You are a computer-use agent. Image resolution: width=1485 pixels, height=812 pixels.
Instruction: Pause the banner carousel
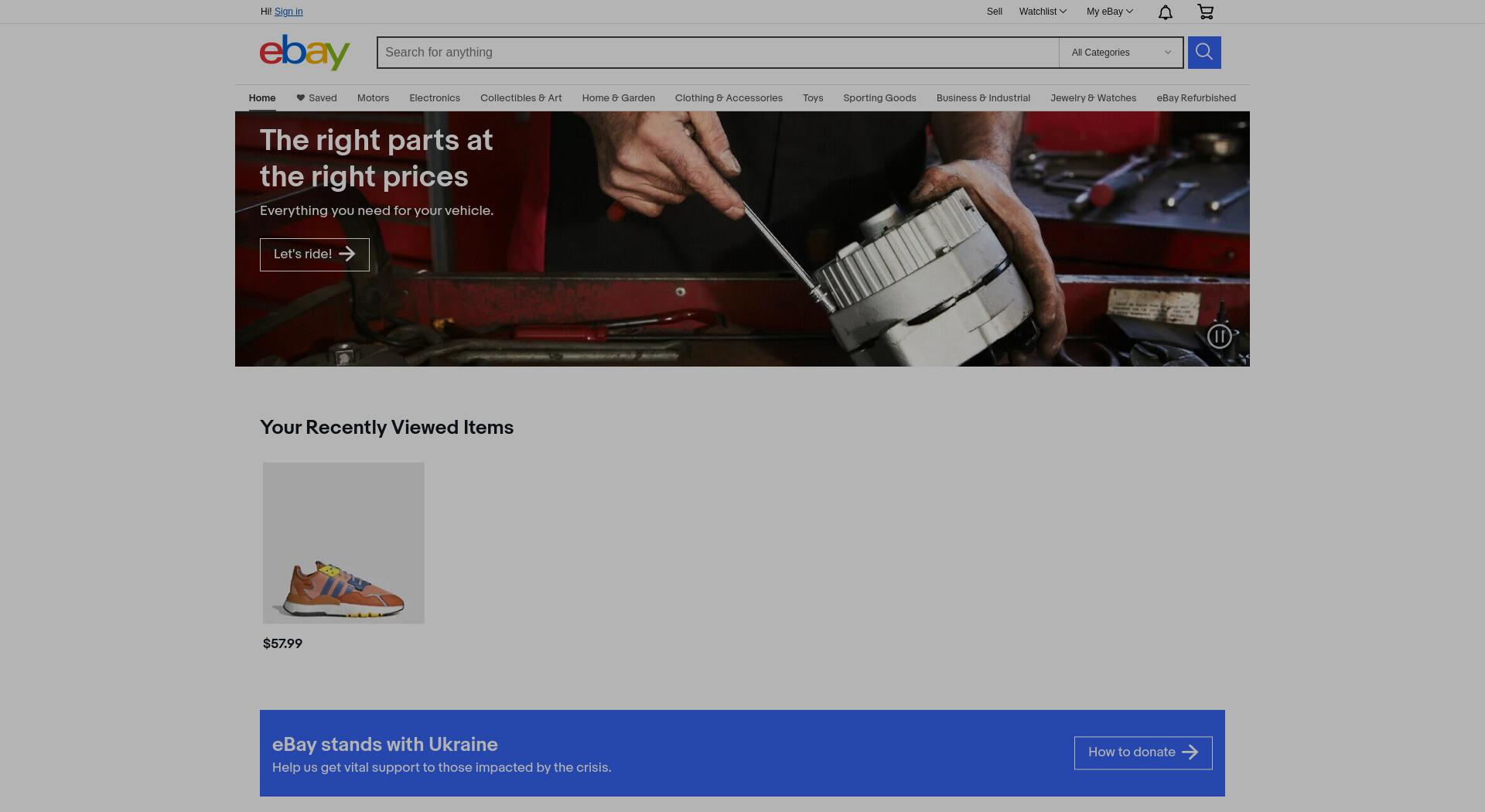(x=1220, y=336)
